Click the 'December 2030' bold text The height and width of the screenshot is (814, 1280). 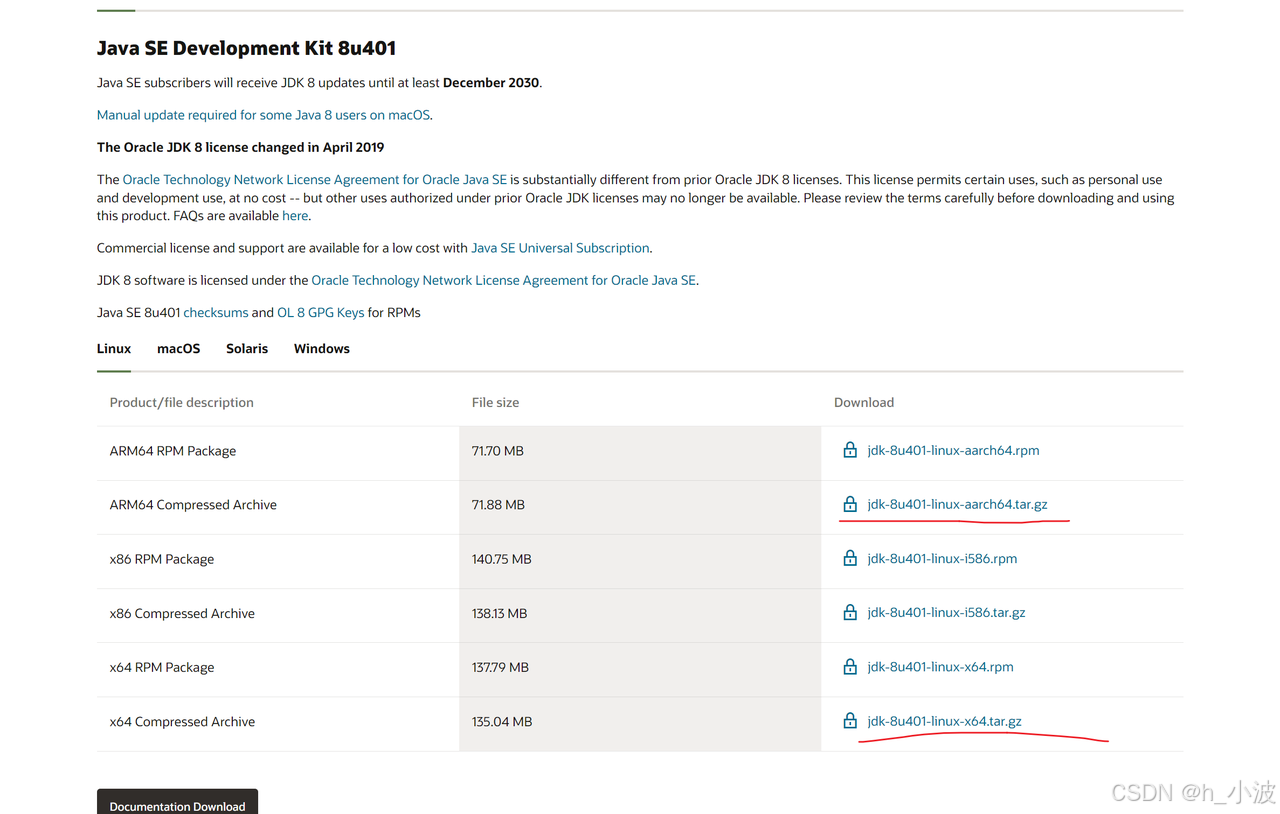pos(491,83)
